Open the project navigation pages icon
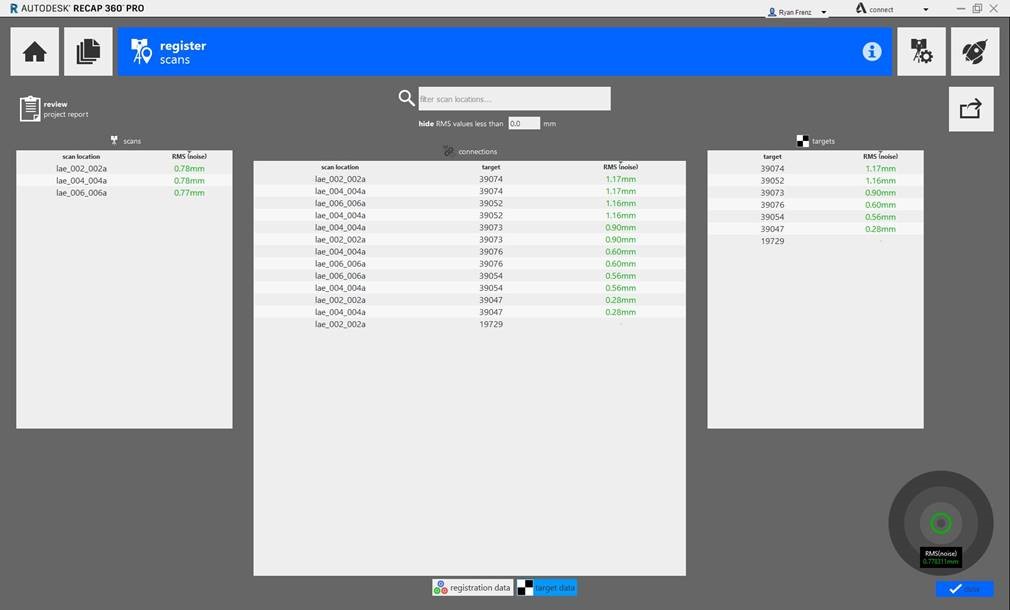Viewport: 1010px width, 610px height. [x=88, y=51]
